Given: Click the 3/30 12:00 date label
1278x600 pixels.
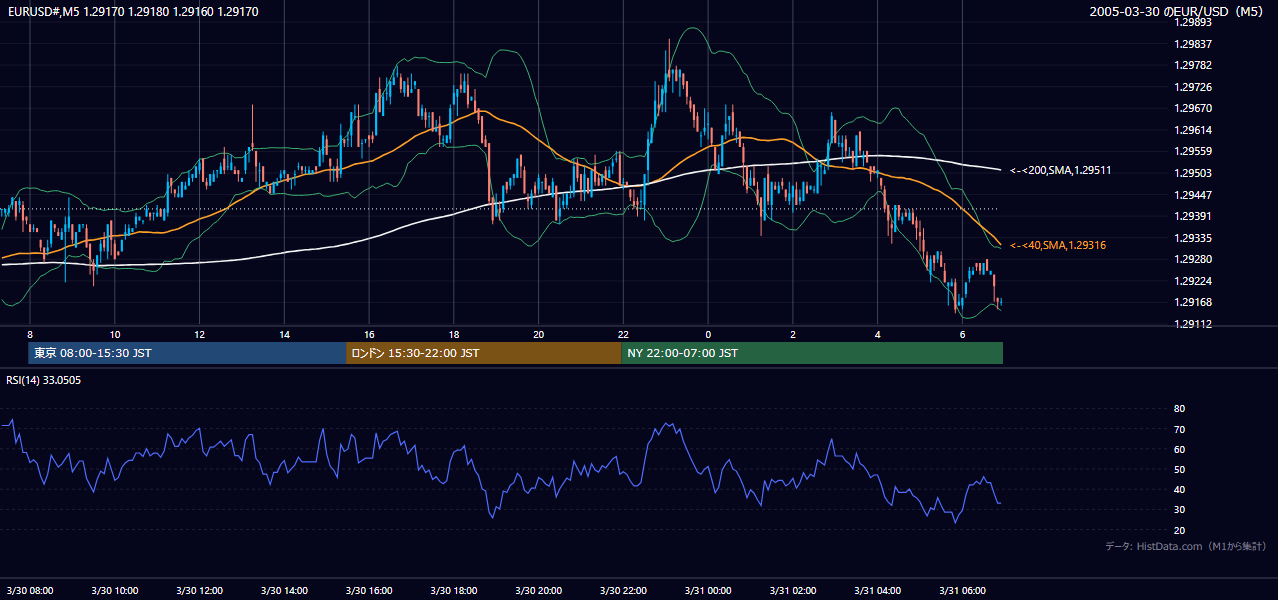Looking at the screenshot, I should coord(200,591).
